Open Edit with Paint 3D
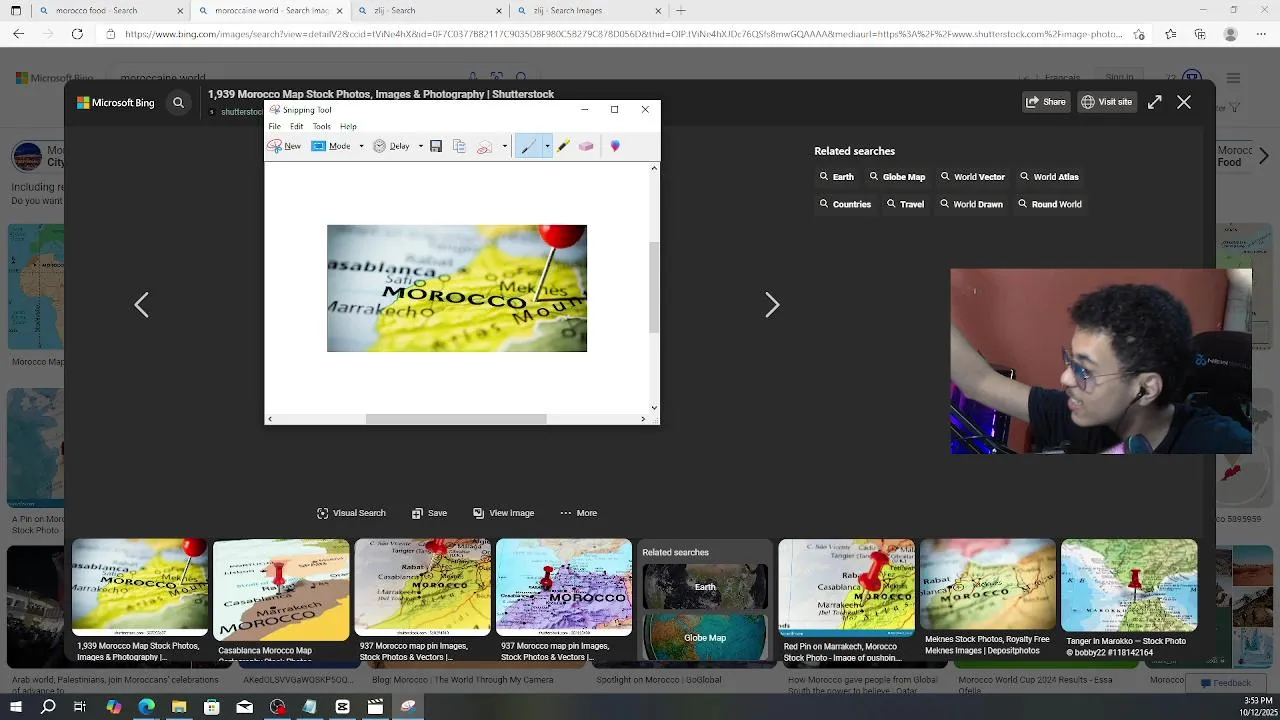1280x720 pixels. [x=615, y=146]
